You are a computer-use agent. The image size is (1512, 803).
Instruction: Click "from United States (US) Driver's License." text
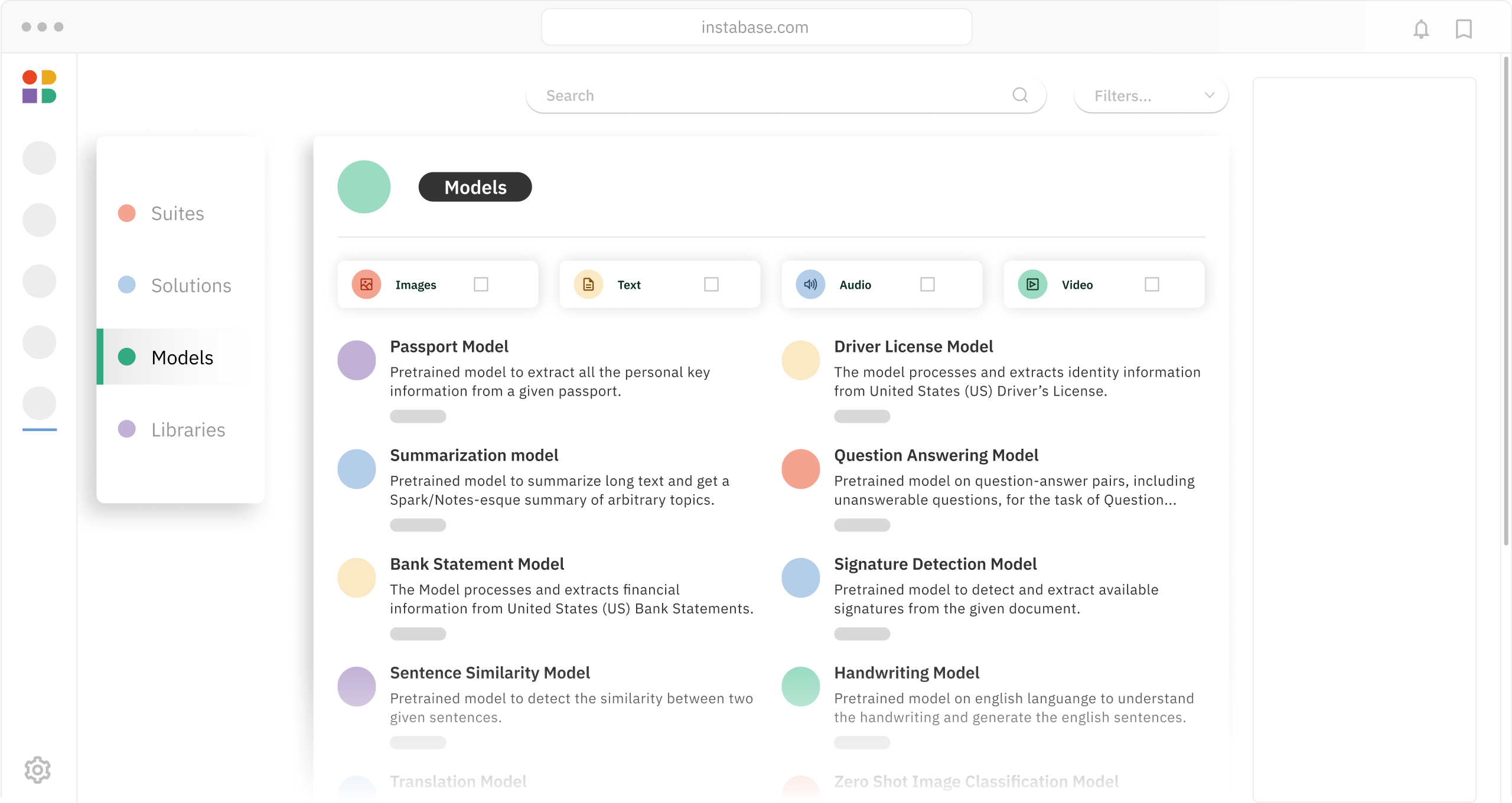[970, 391]
